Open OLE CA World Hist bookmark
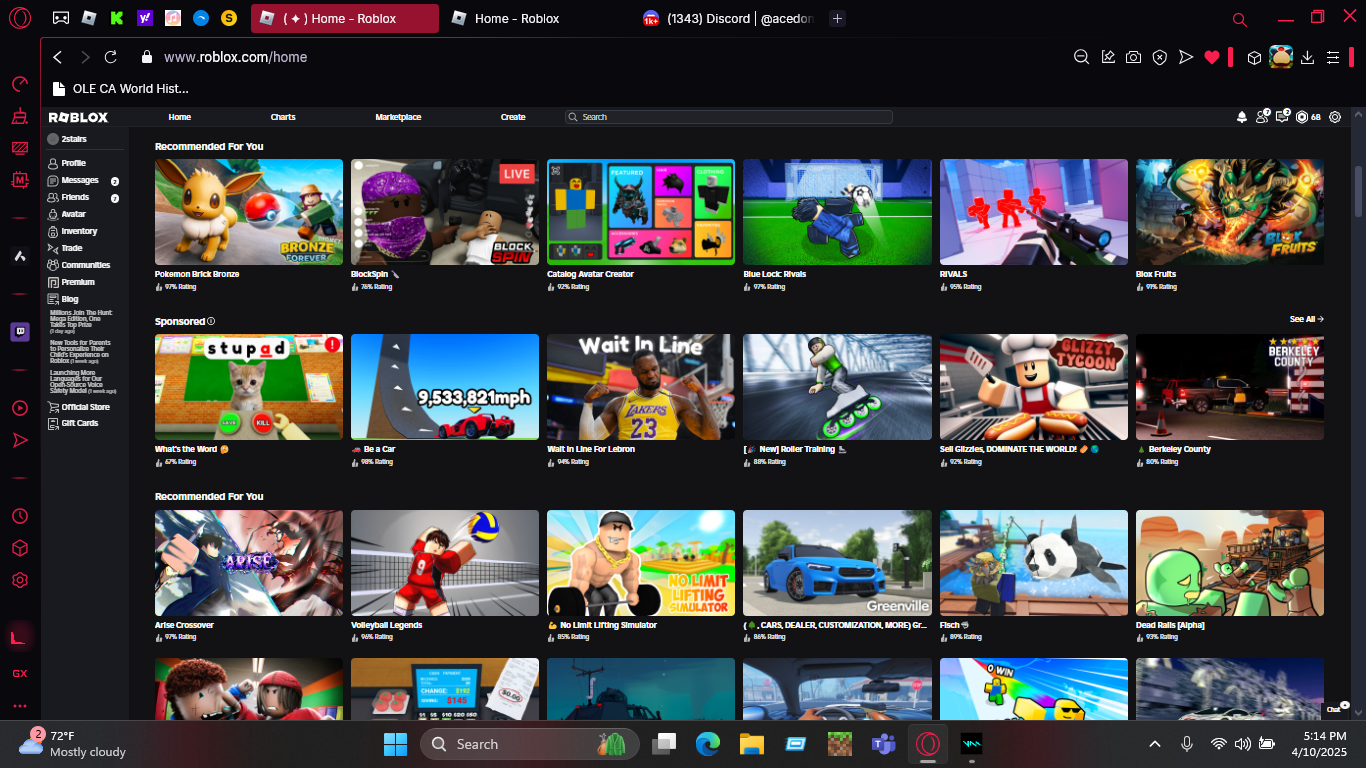The image size is (1366, 768). tap(120, 88)
